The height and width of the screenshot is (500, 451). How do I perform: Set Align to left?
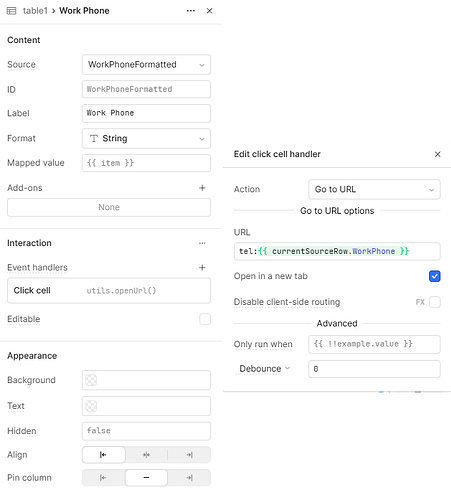(x=104, y=455)
